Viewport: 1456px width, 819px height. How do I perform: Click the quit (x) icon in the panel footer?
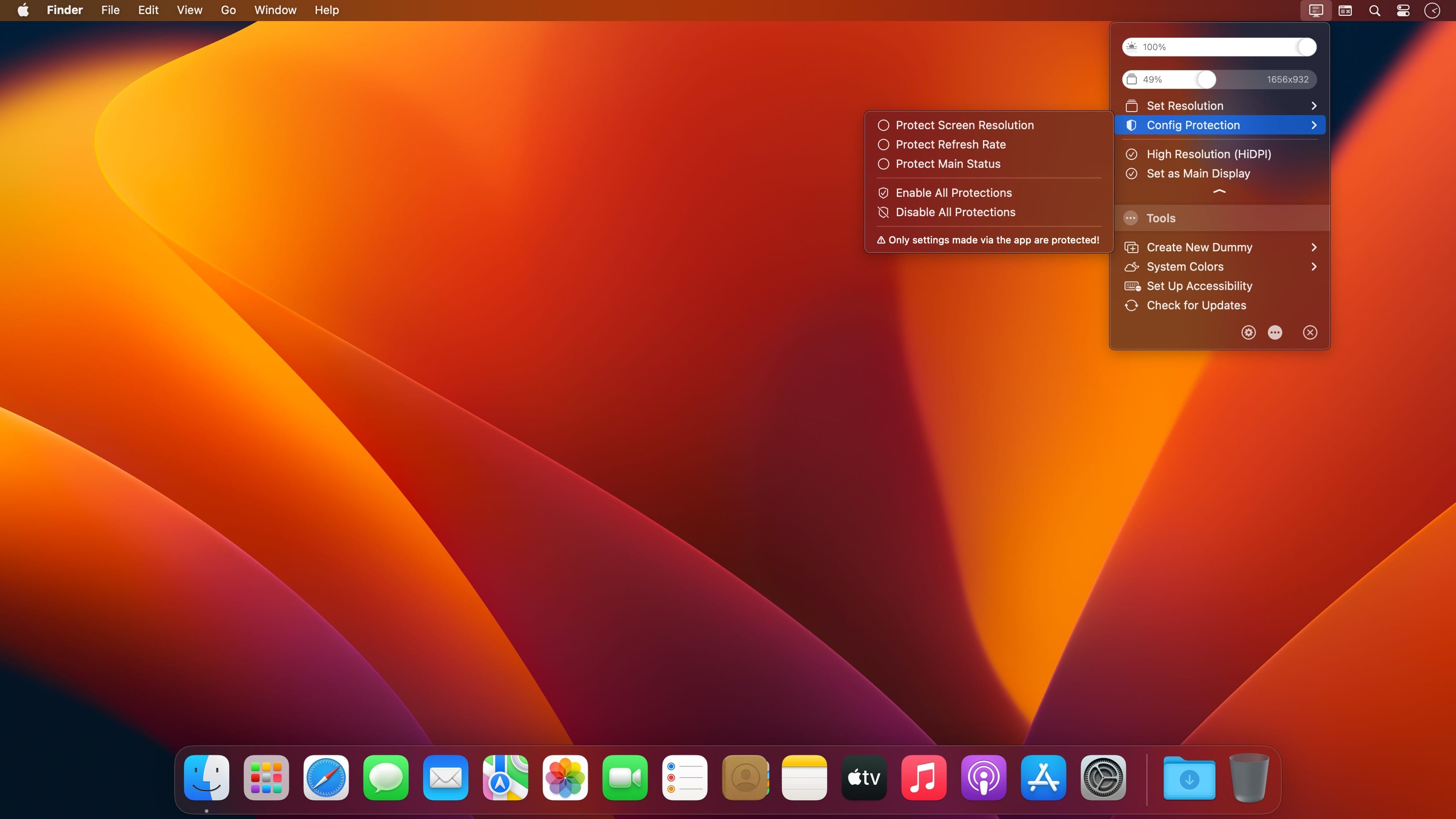pos(1310,332)
